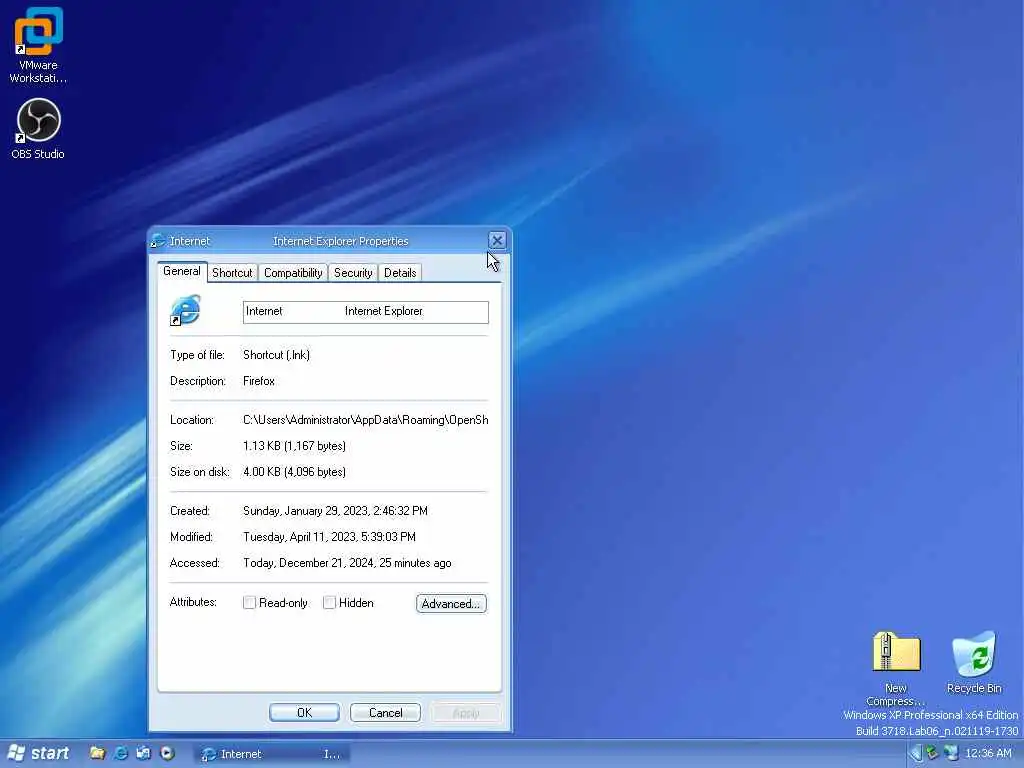Open the Recycle Bin desktop icon
1024x768 pixels.
(x=974, y=662)
